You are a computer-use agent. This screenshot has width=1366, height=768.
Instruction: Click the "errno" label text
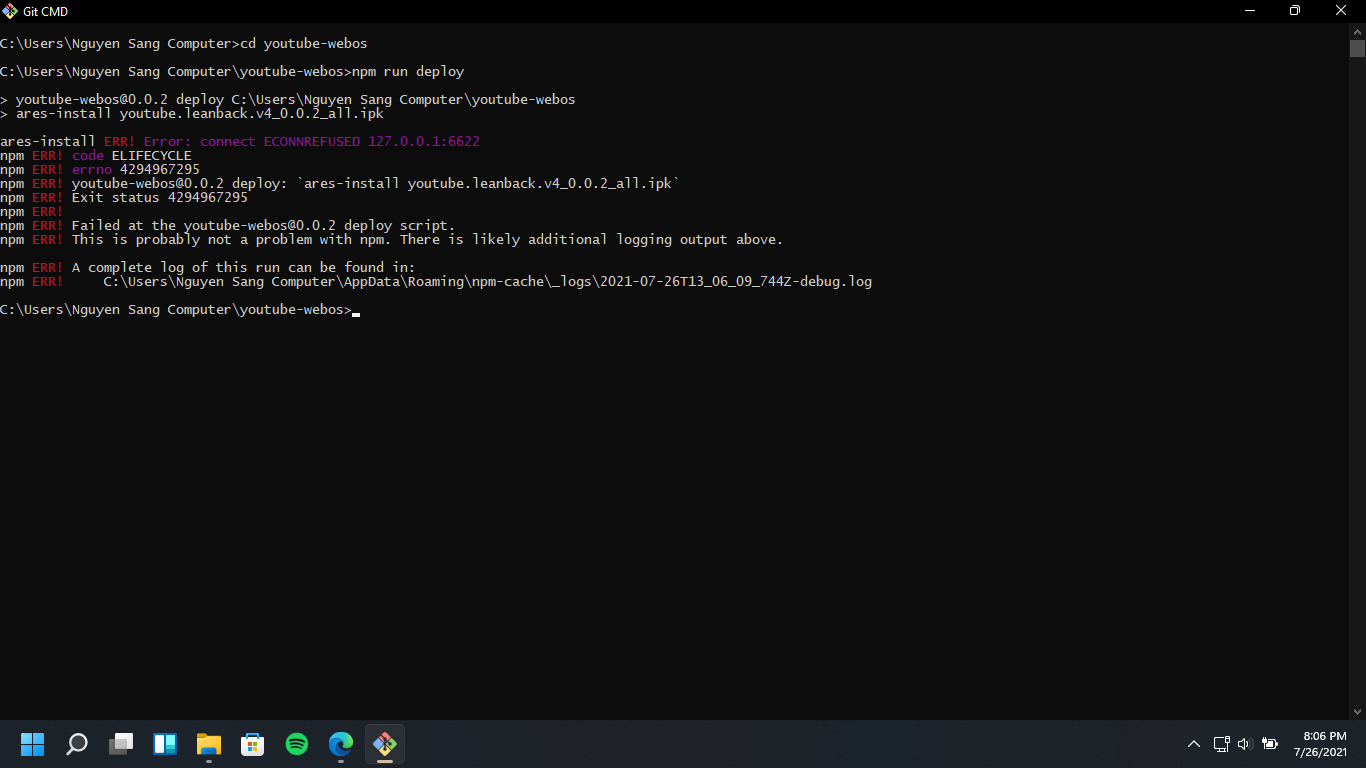pyautogui.click(x=92, y=170)
